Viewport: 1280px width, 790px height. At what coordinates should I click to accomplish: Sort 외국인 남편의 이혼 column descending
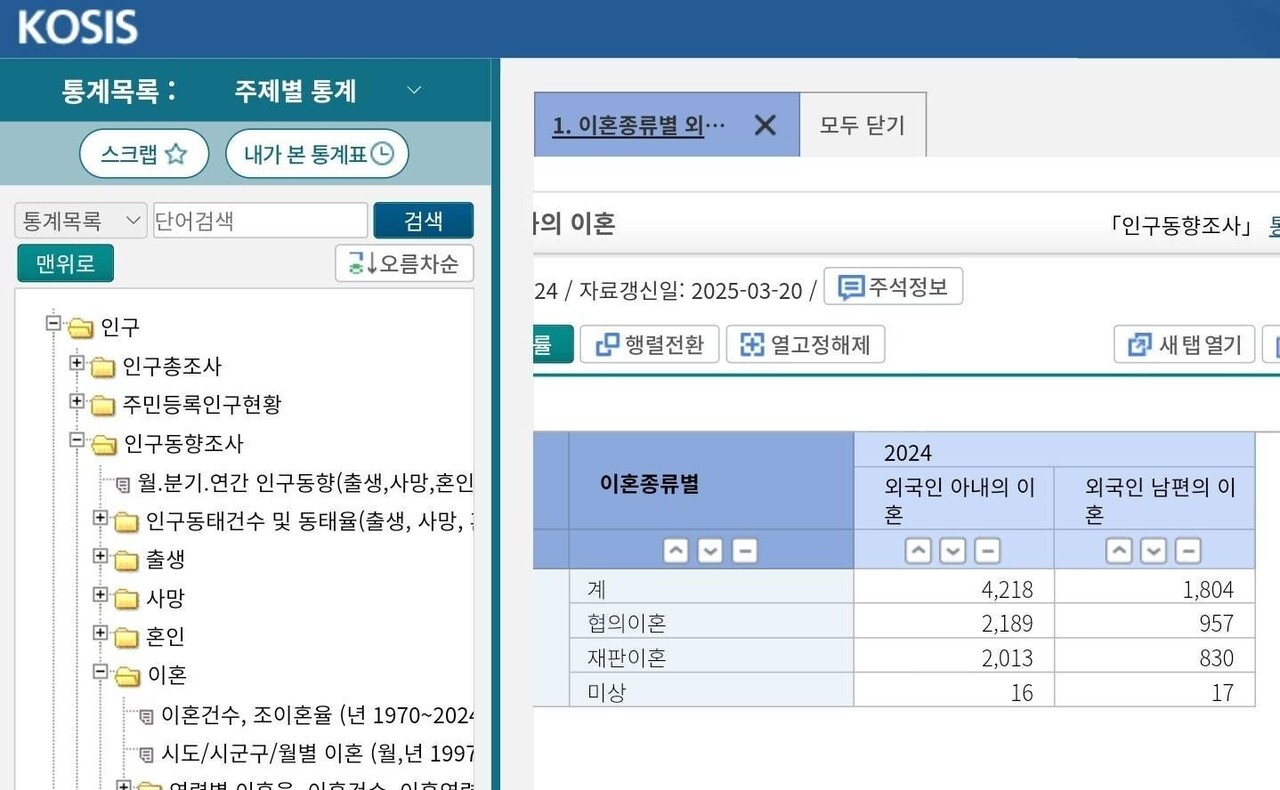coord(1153,550)
